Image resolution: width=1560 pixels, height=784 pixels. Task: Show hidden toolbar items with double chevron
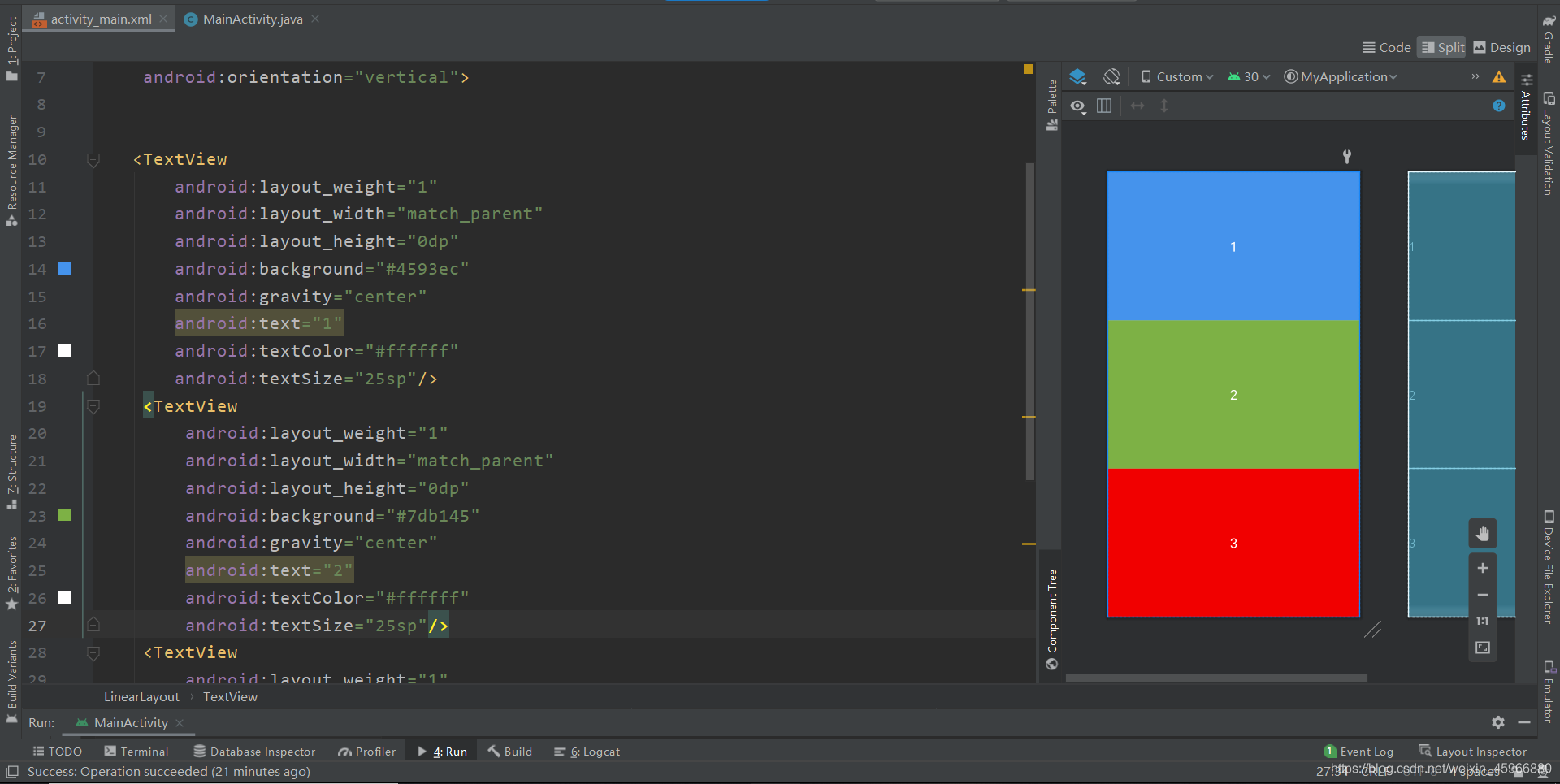click(x=1475, y=76)
